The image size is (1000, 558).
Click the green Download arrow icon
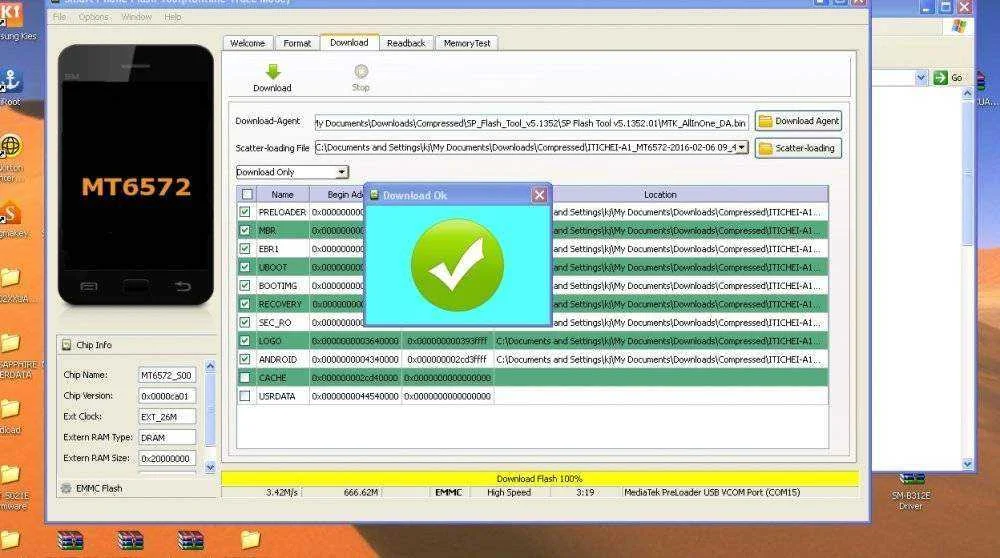click(x=272, y=71)
